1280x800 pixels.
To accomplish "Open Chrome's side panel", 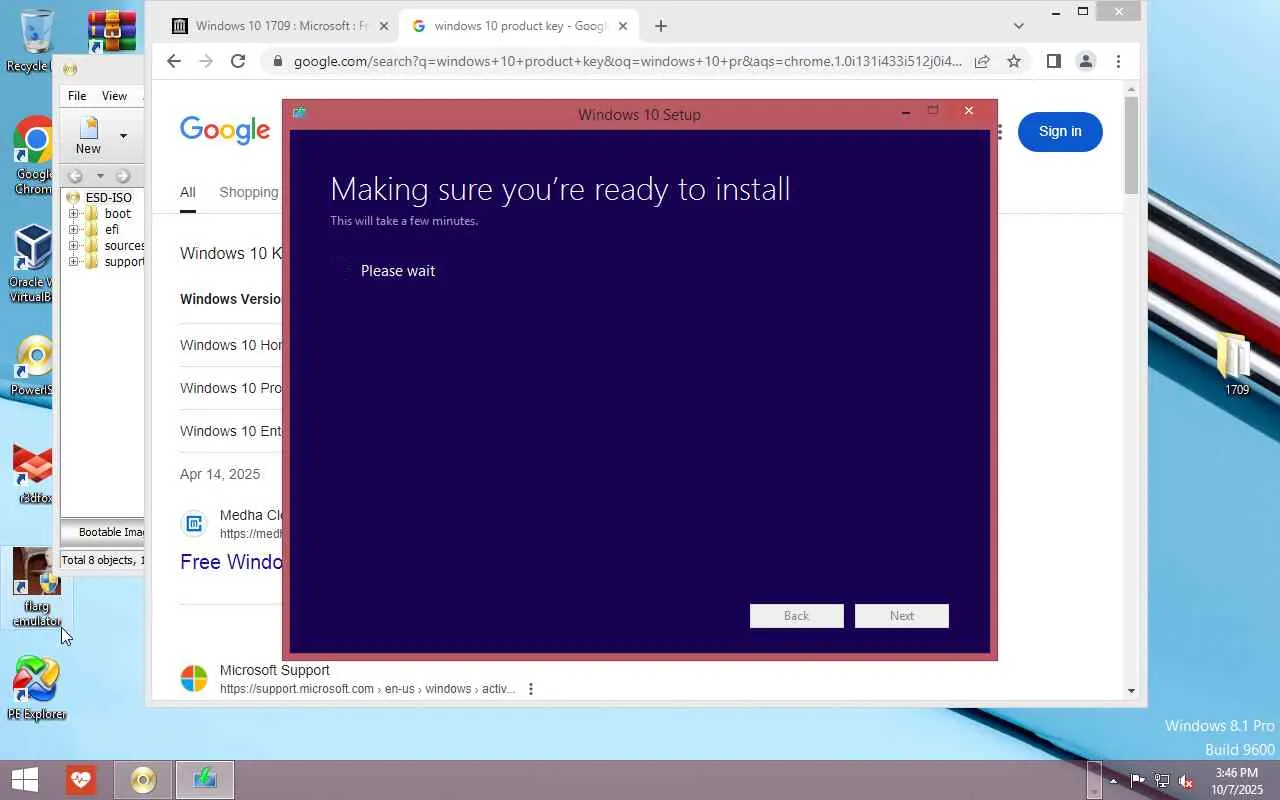I will click(1053, 61).
